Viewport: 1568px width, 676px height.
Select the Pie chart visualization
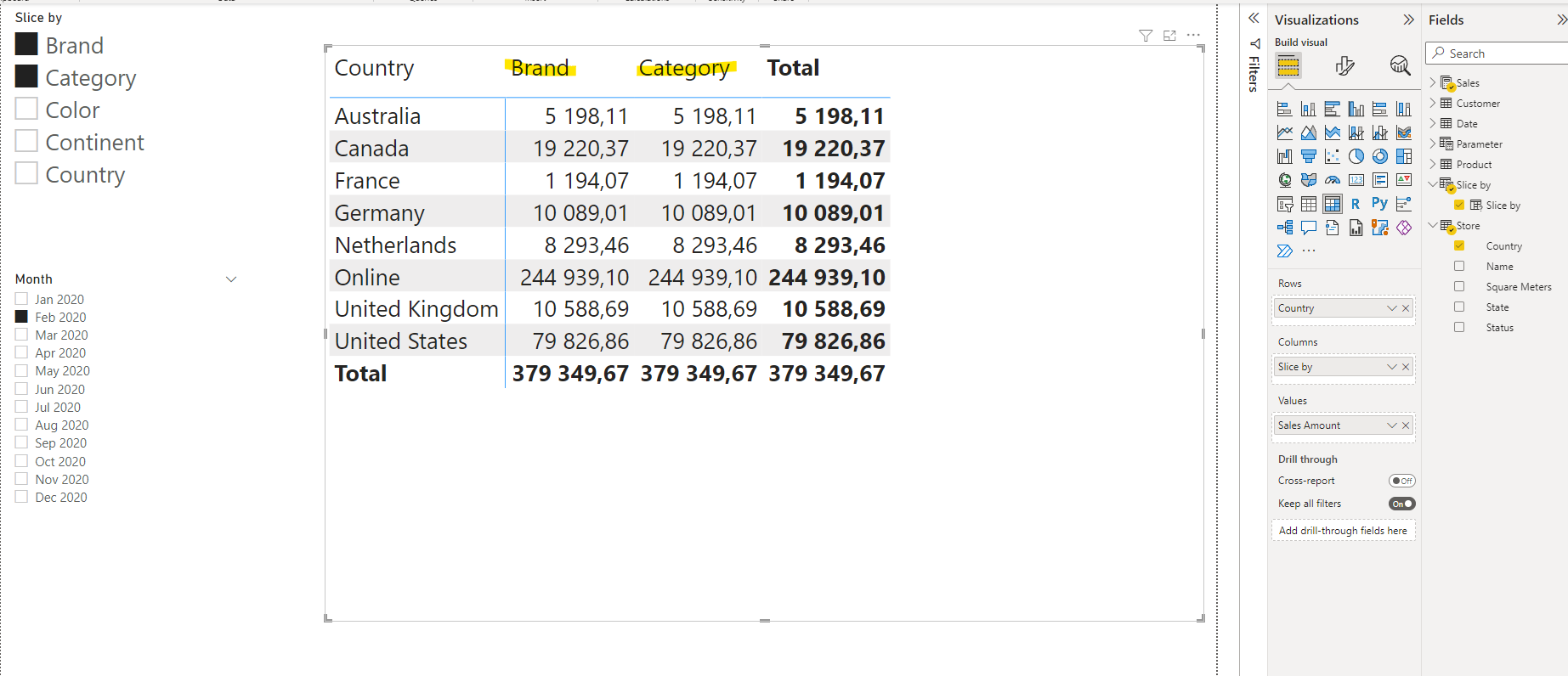1356,156
